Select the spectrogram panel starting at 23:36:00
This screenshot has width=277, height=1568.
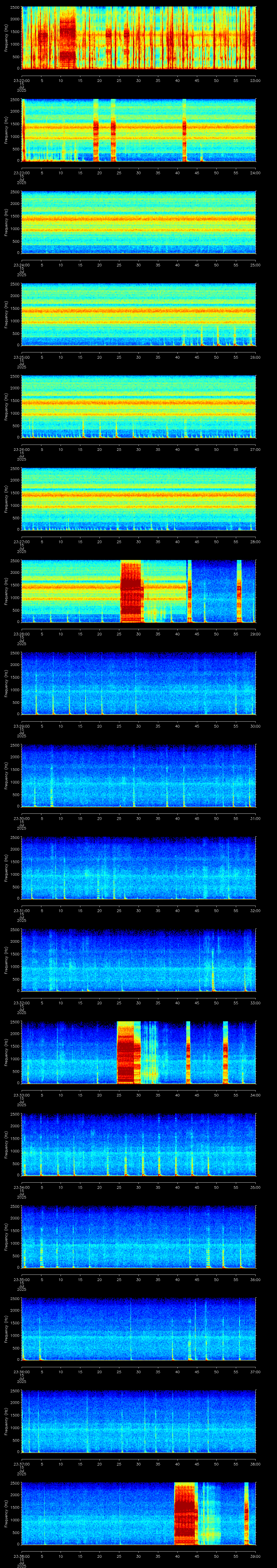139,1329
